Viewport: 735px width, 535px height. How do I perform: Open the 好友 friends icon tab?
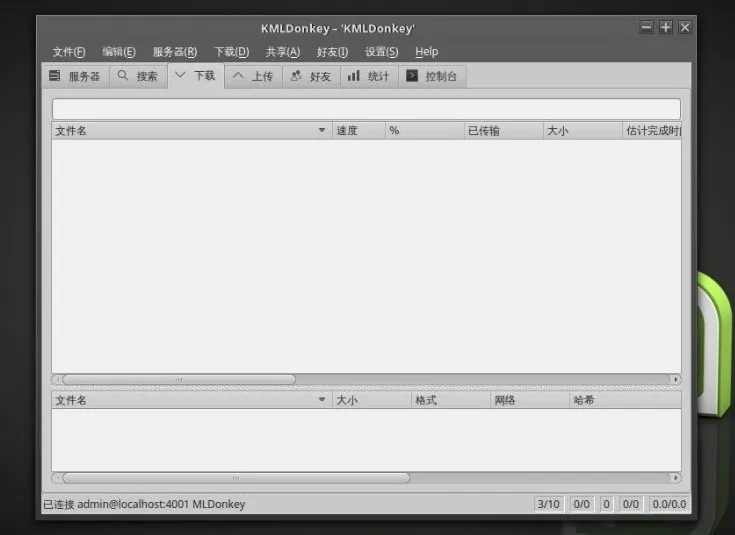coord(312,76)
